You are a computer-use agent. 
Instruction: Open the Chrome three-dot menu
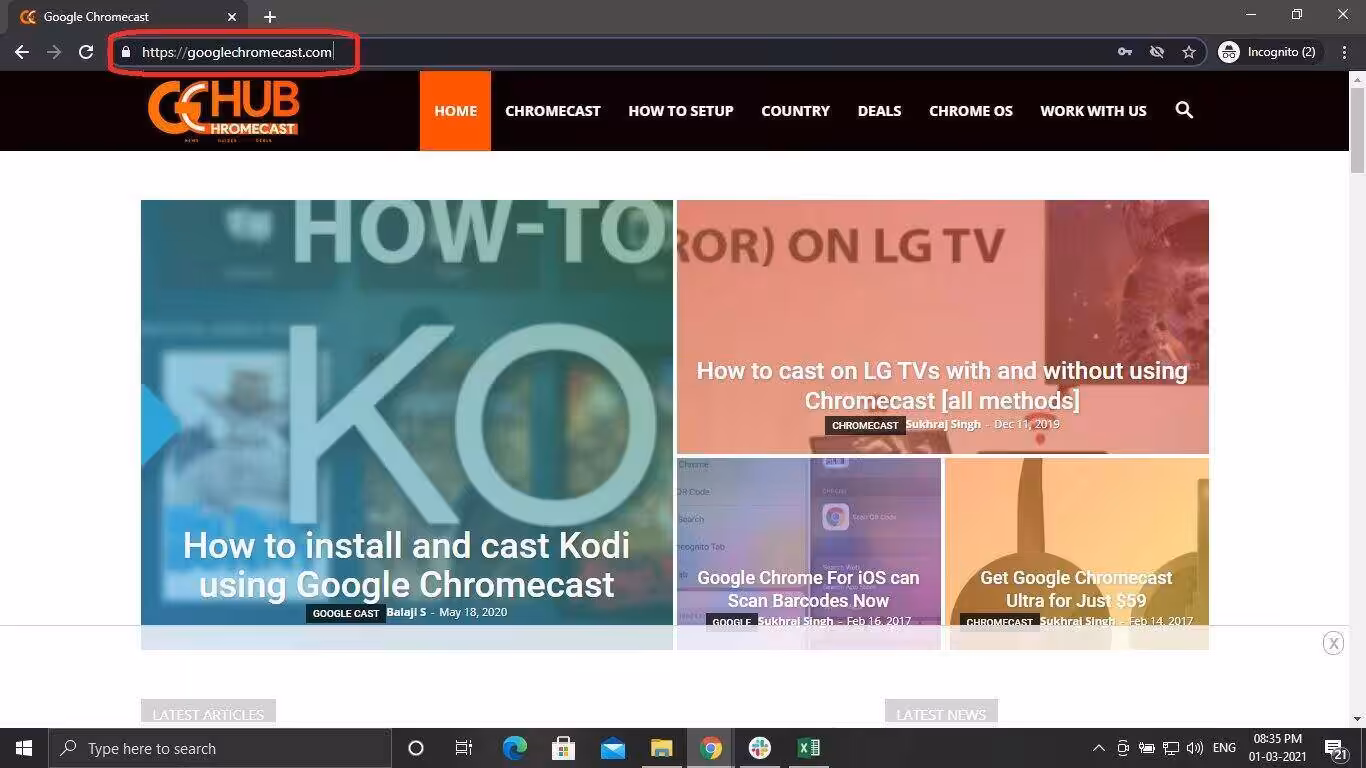(1346, 52)
